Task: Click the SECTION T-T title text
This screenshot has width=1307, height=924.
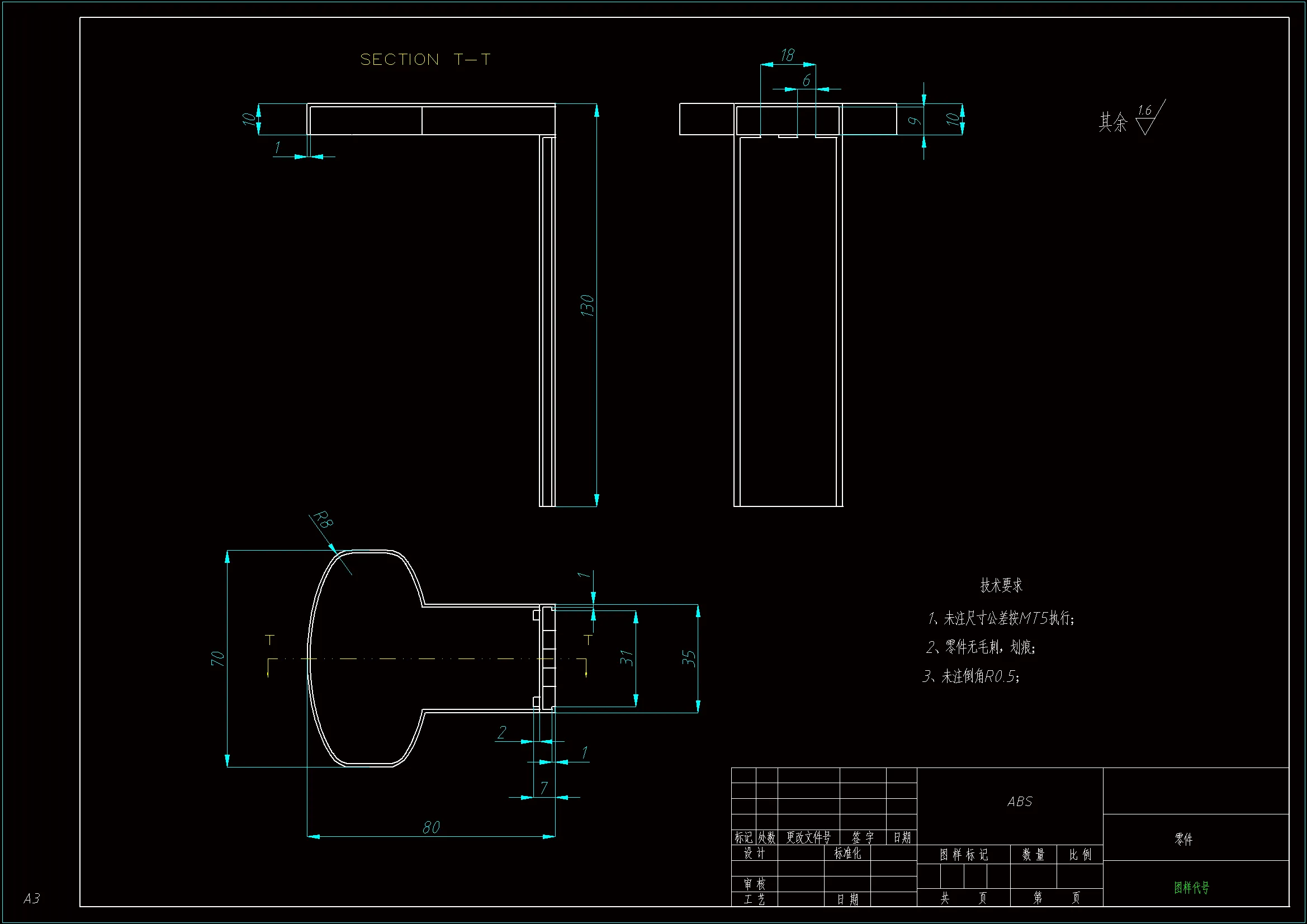Action: (x=425, y=60)
